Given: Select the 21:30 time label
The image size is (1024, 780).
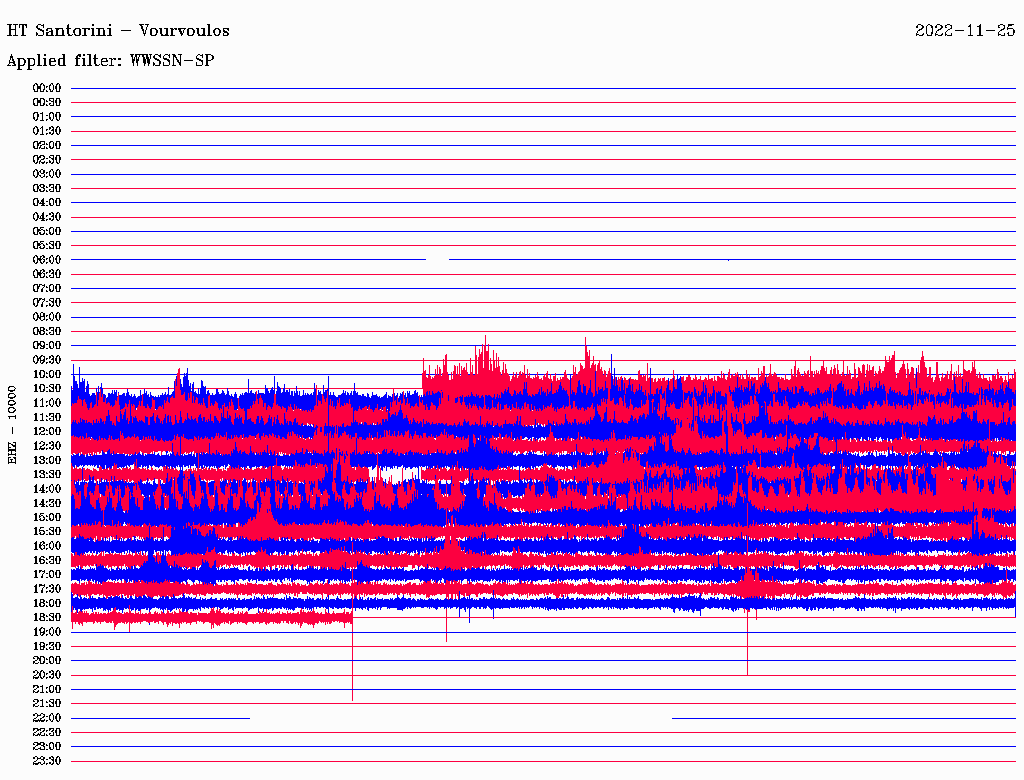Looking at the screenshot, I should pyautogui.click(x=47, y=703).
